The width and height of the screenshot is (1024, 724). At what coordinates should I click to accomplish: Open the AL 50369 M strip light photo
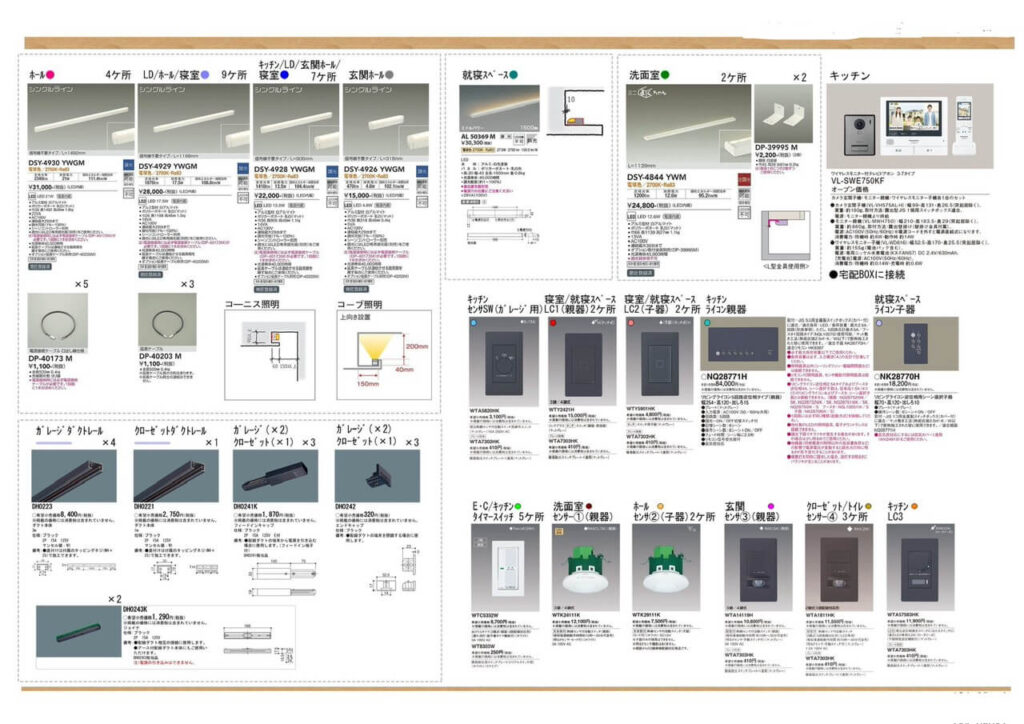500,108
